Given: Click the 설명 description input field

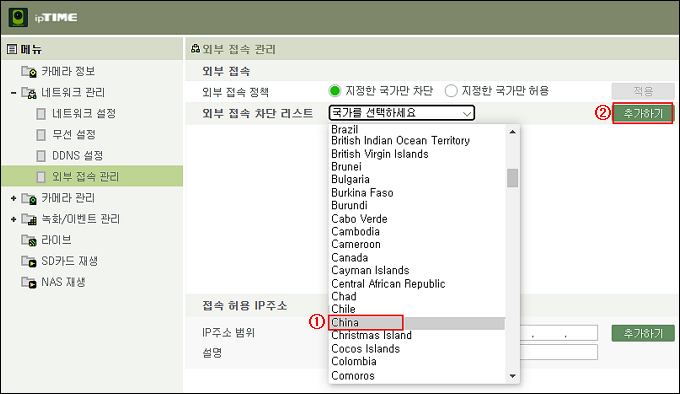Looking at the screenshot, I should coord(559,352).
